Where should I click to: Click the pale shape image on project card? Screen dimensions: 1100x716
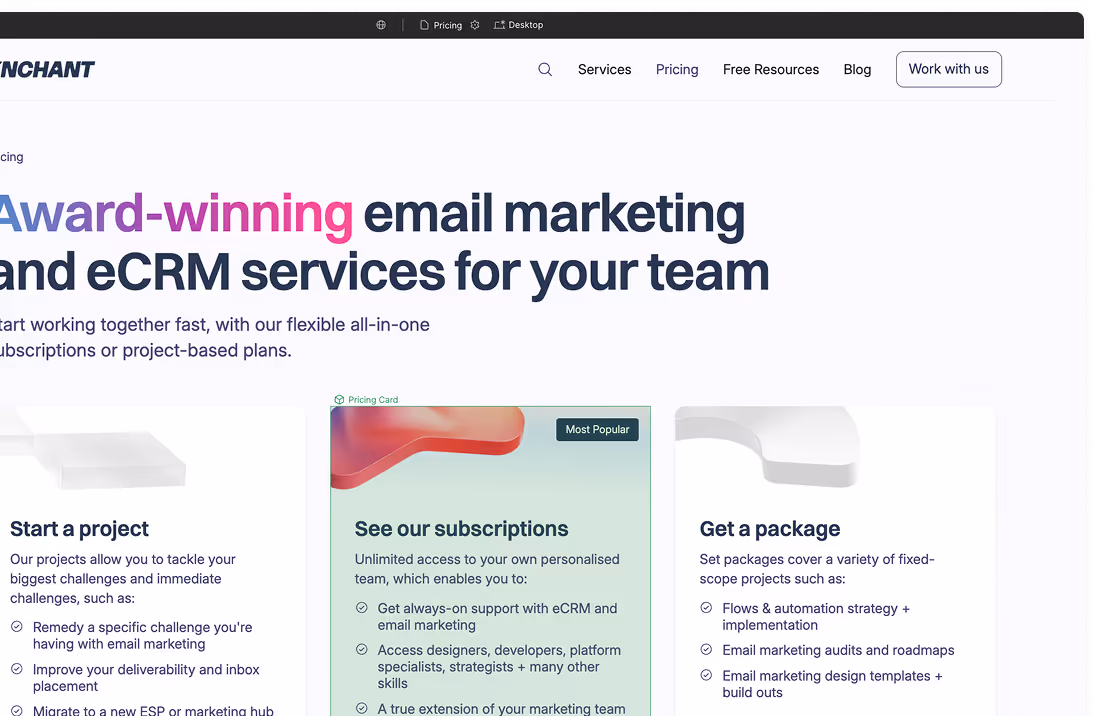pos(93,449)
